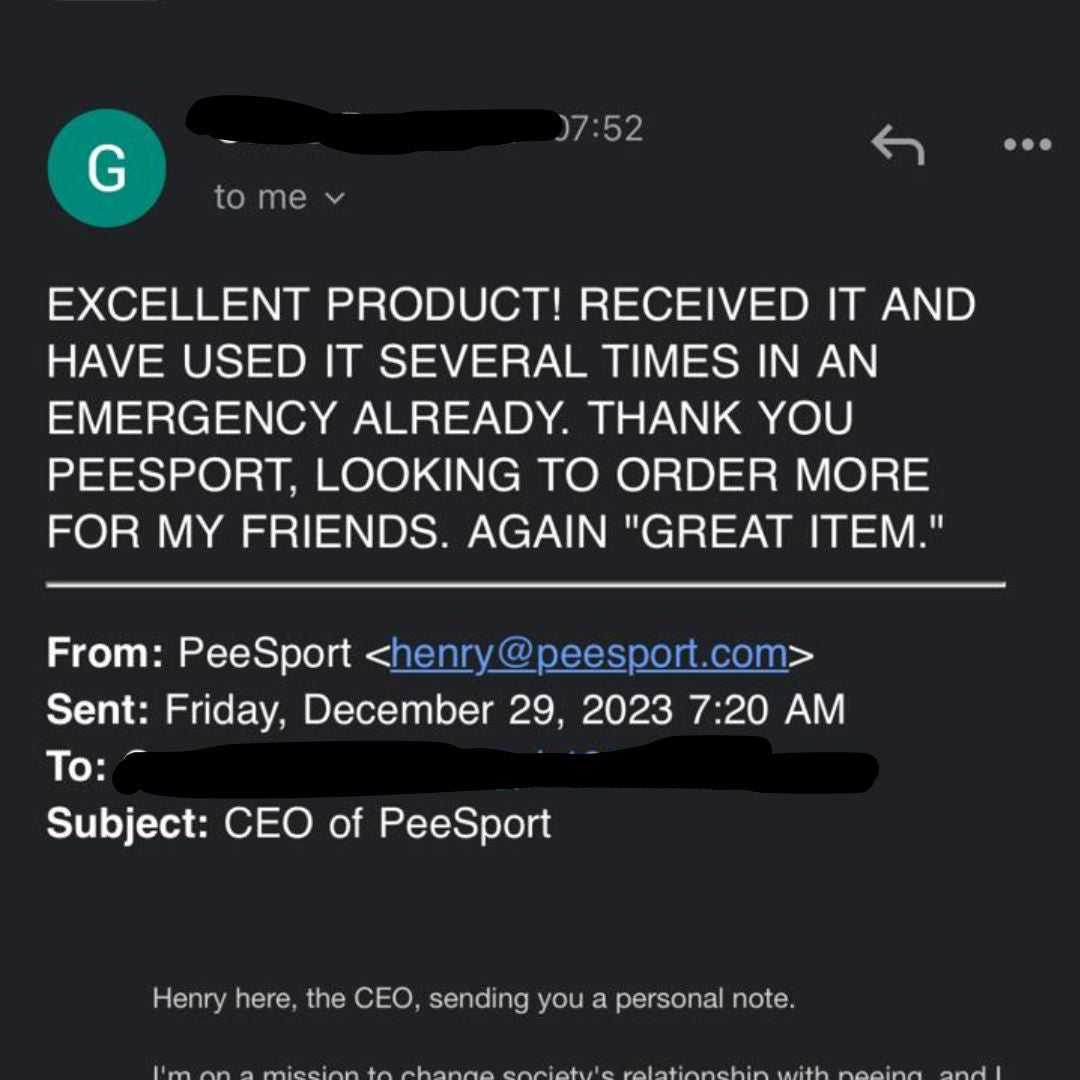Tap the "to me" recipient label
This screenshot has height=1080, width=1080.
click(x=260, y=197)
